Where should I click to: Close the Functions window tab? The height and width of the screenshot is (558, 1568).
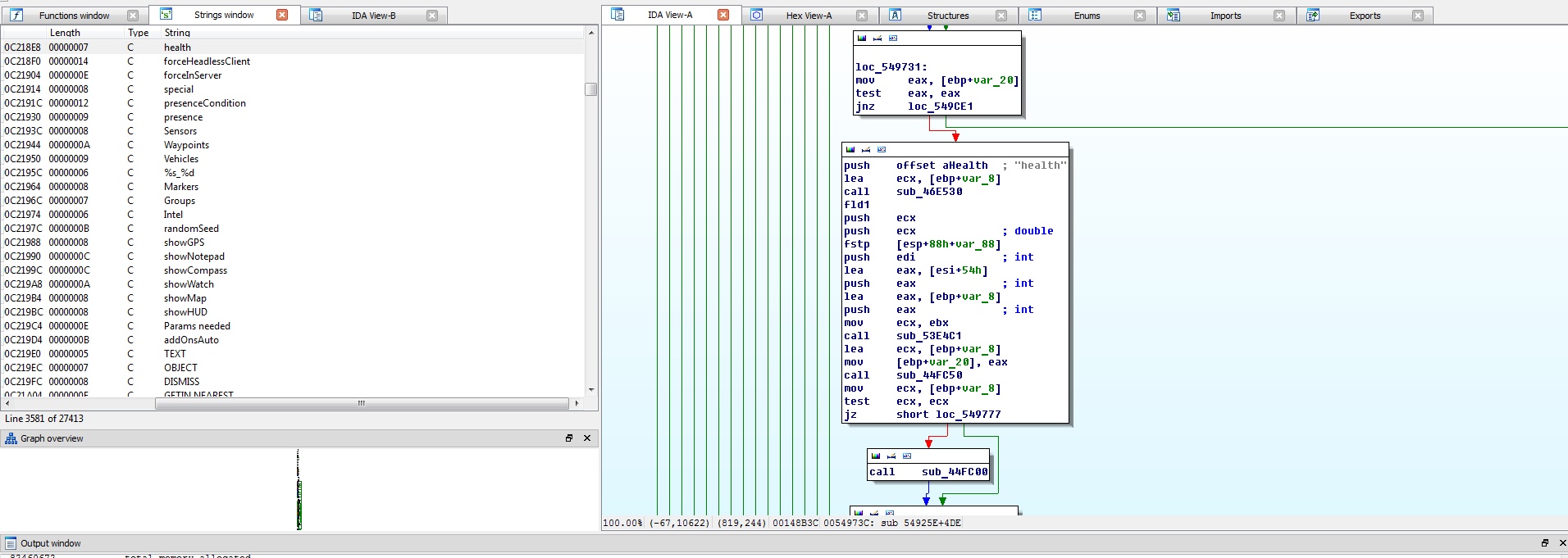pyautogui.click(x=133, y=16)
